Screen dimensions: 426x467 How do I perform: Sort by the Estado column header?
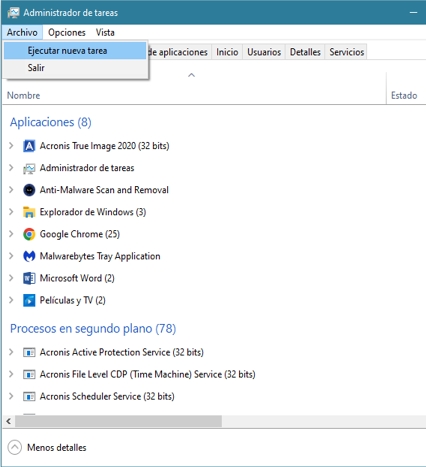click(x=404, y=95)
